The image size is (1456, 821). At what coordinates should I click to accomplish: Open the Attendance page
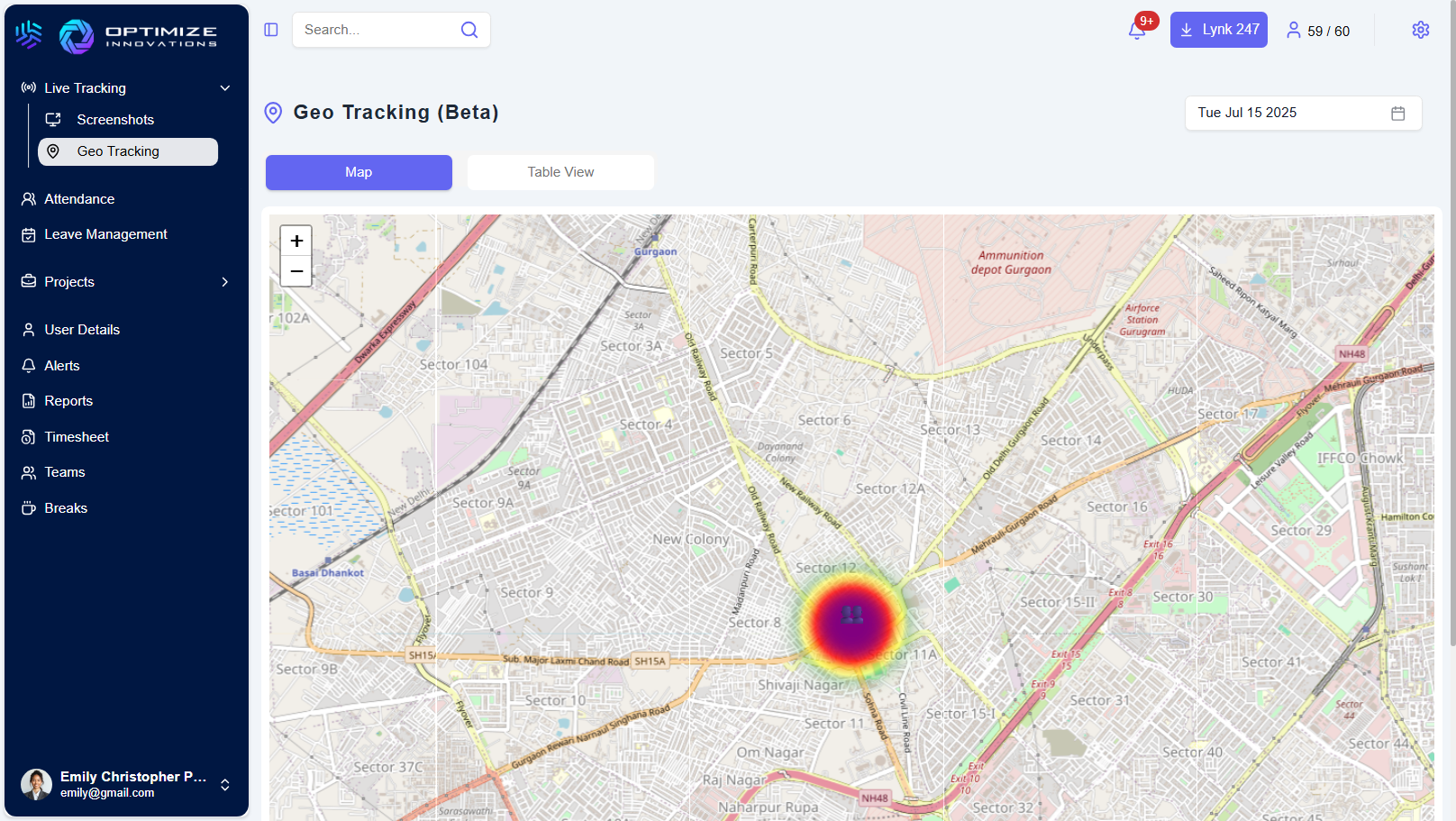click(x=79, y=199)
